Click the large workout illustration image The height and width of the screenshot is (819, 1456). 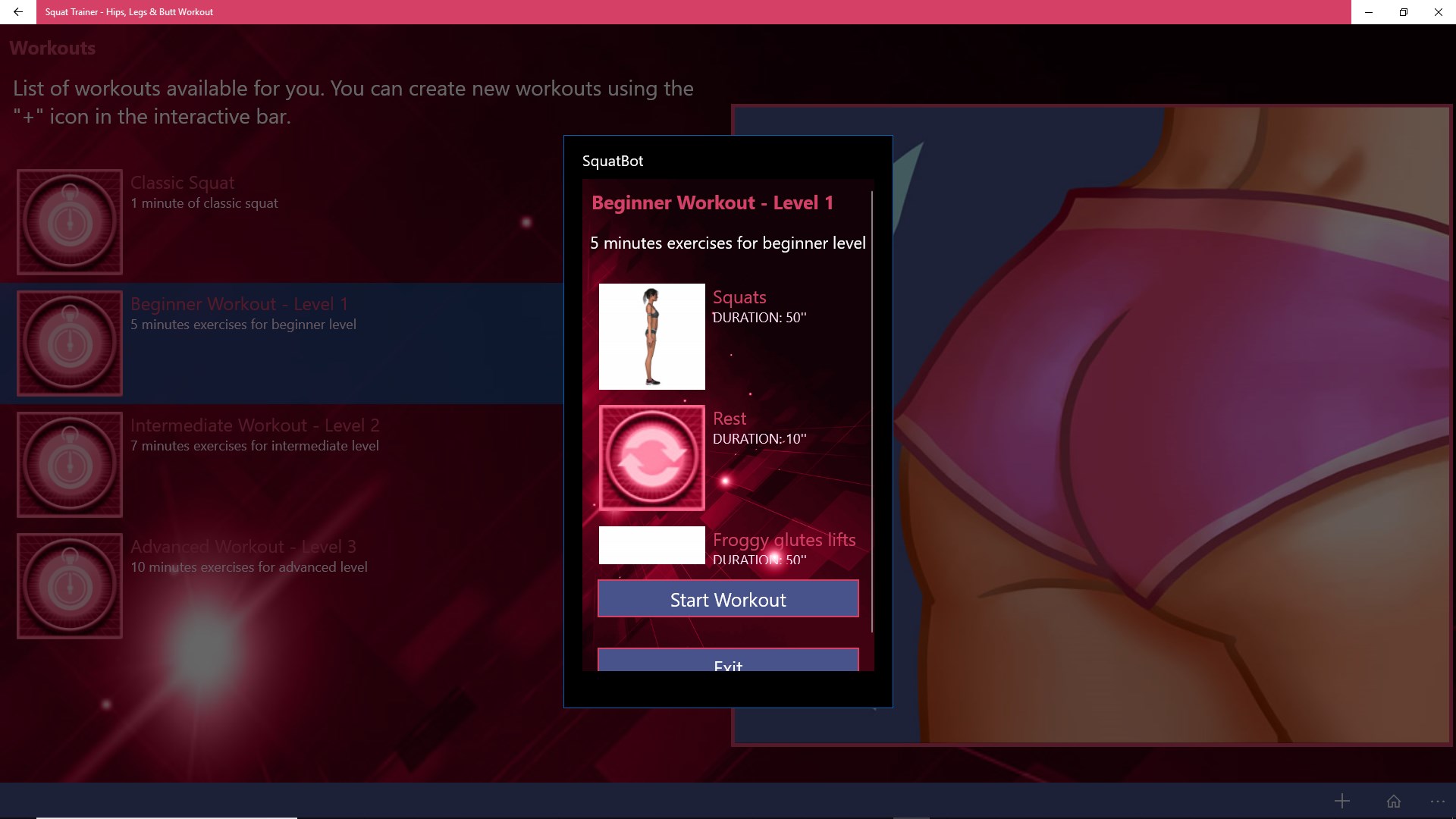[x=1168, y=425]
